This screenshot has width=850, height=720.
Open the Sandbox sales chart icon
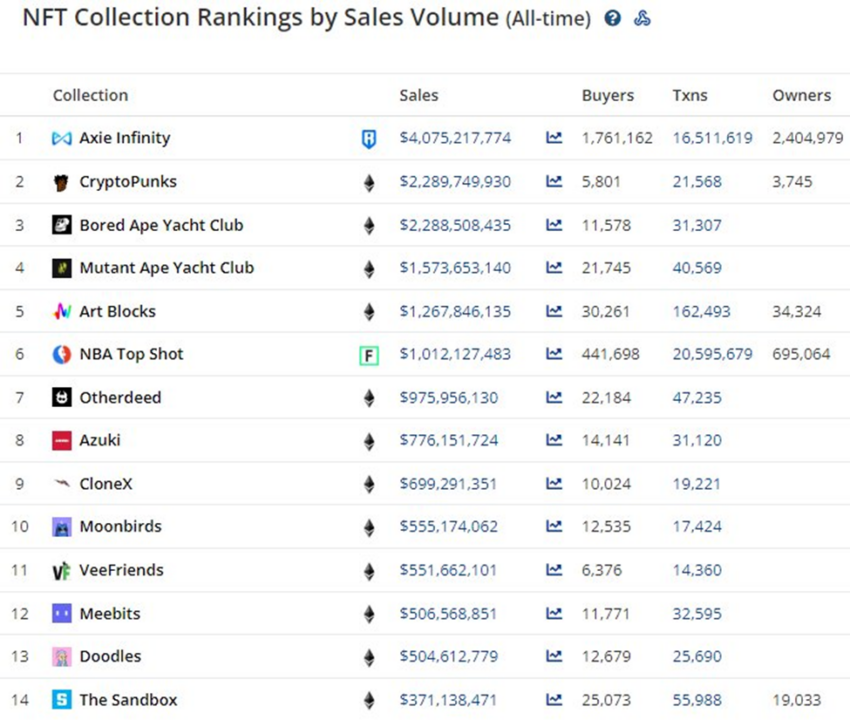point(554,699)
